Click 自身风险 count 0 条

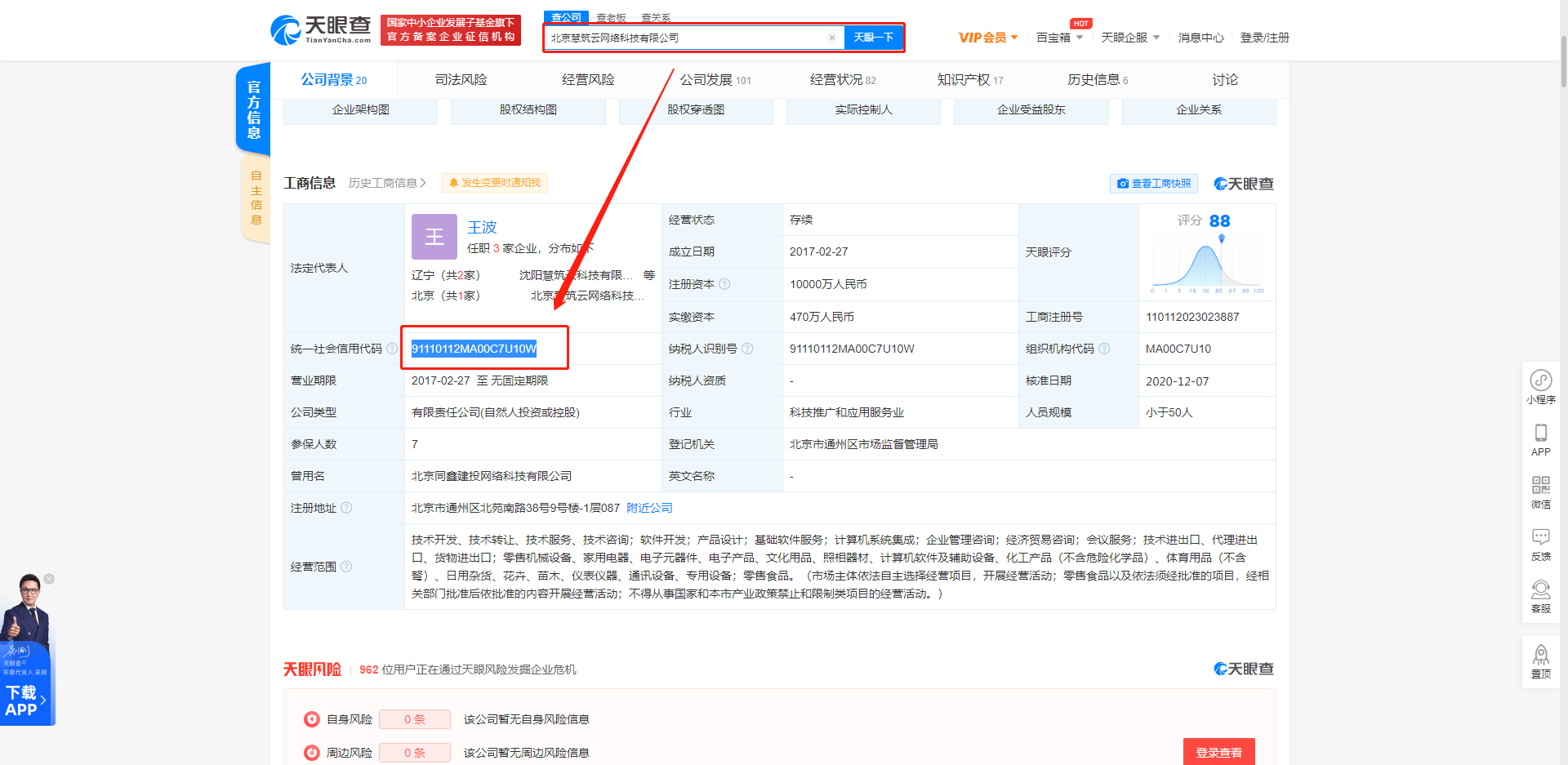click(415, 719)
